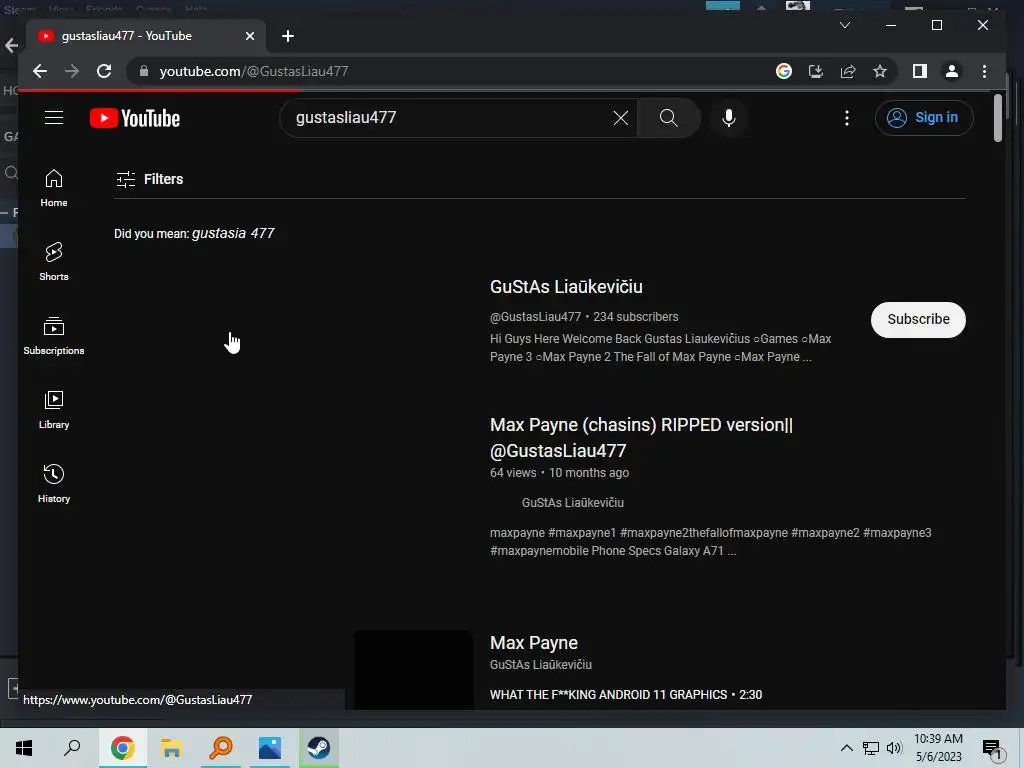1024x768 pixels.
Task: Show hidden system tray icons
Action: point(846,748)
